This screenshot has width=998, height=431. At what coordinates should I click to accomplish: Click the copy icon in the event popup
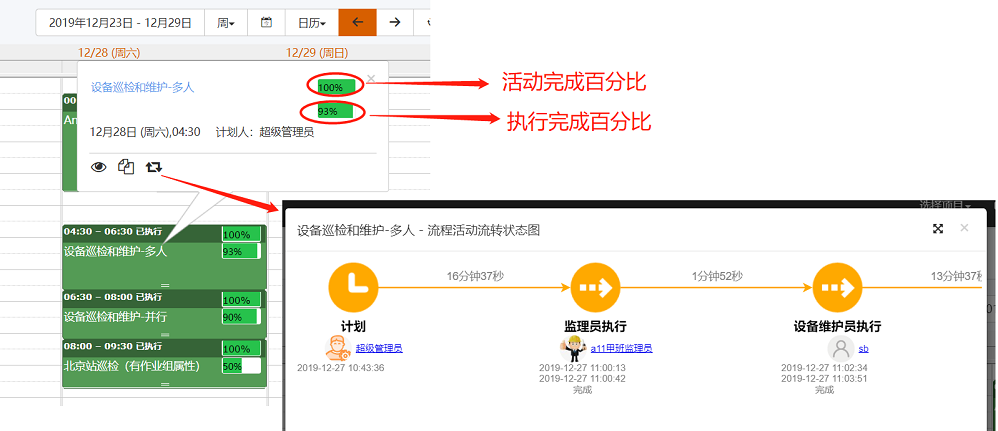tap(126, 167)
